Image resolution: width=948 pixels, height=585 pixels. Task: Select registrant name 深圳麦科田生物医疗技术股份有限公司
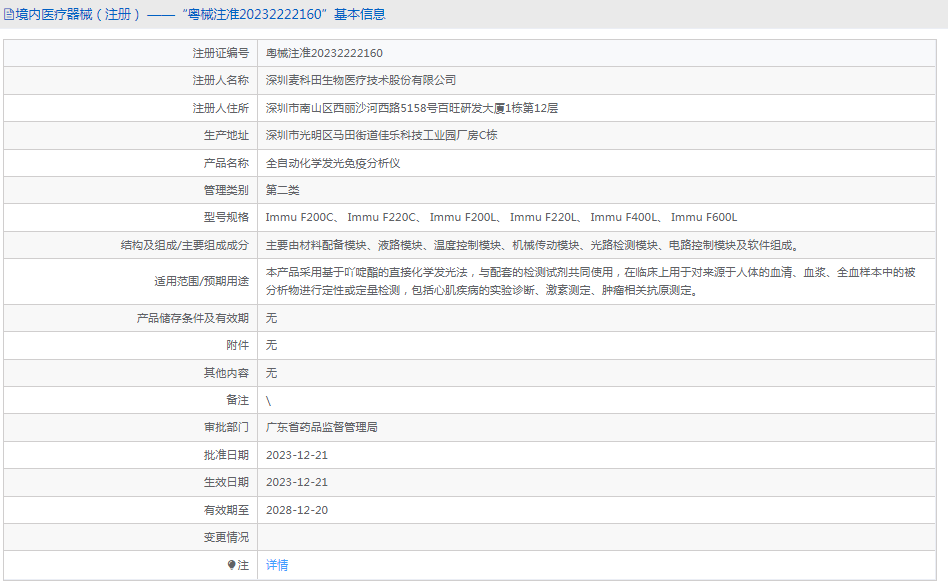click(x=361, y=80)
